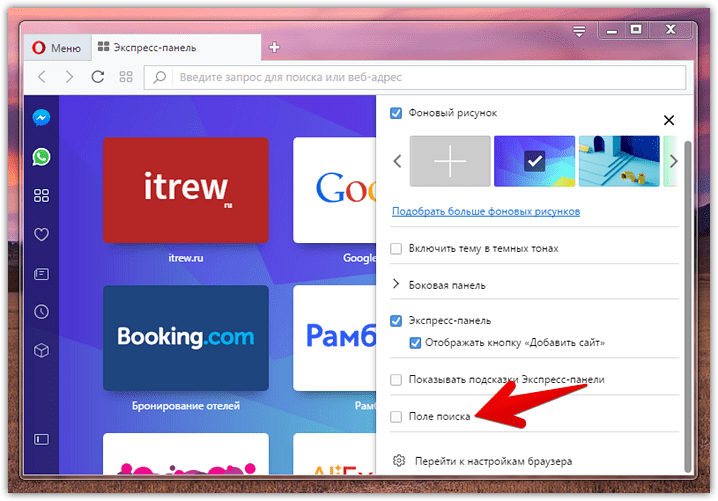This screenshot has width=718, height=501.
Task: Switch to the Экспресс-панель tab
Action: 176,48
